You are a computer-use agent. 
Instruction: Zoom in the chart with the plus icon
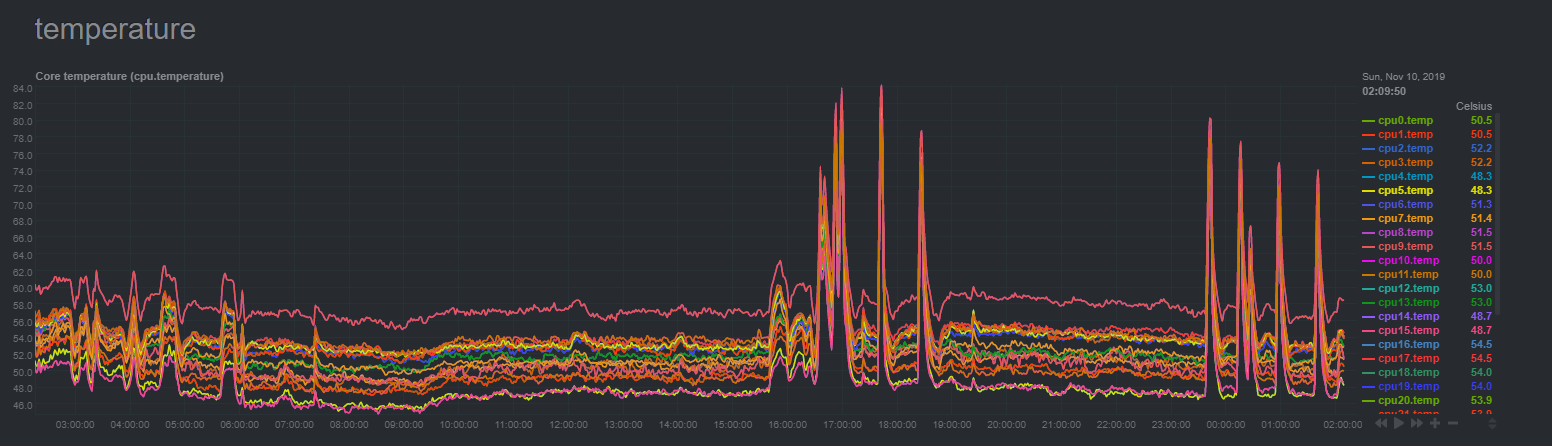[x=1435, y=423]
